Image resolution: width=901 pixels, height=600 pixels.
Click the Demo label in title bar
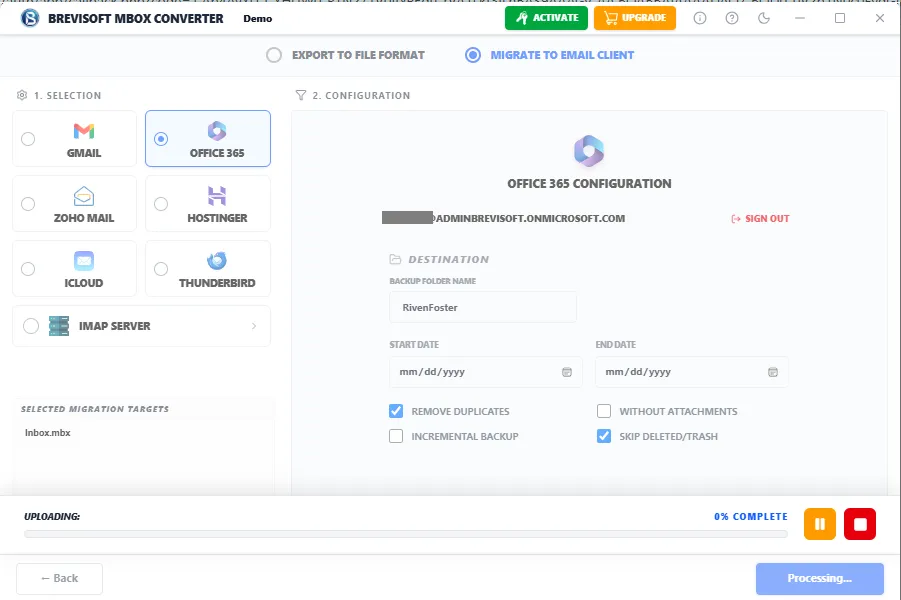tap(257, 18)
